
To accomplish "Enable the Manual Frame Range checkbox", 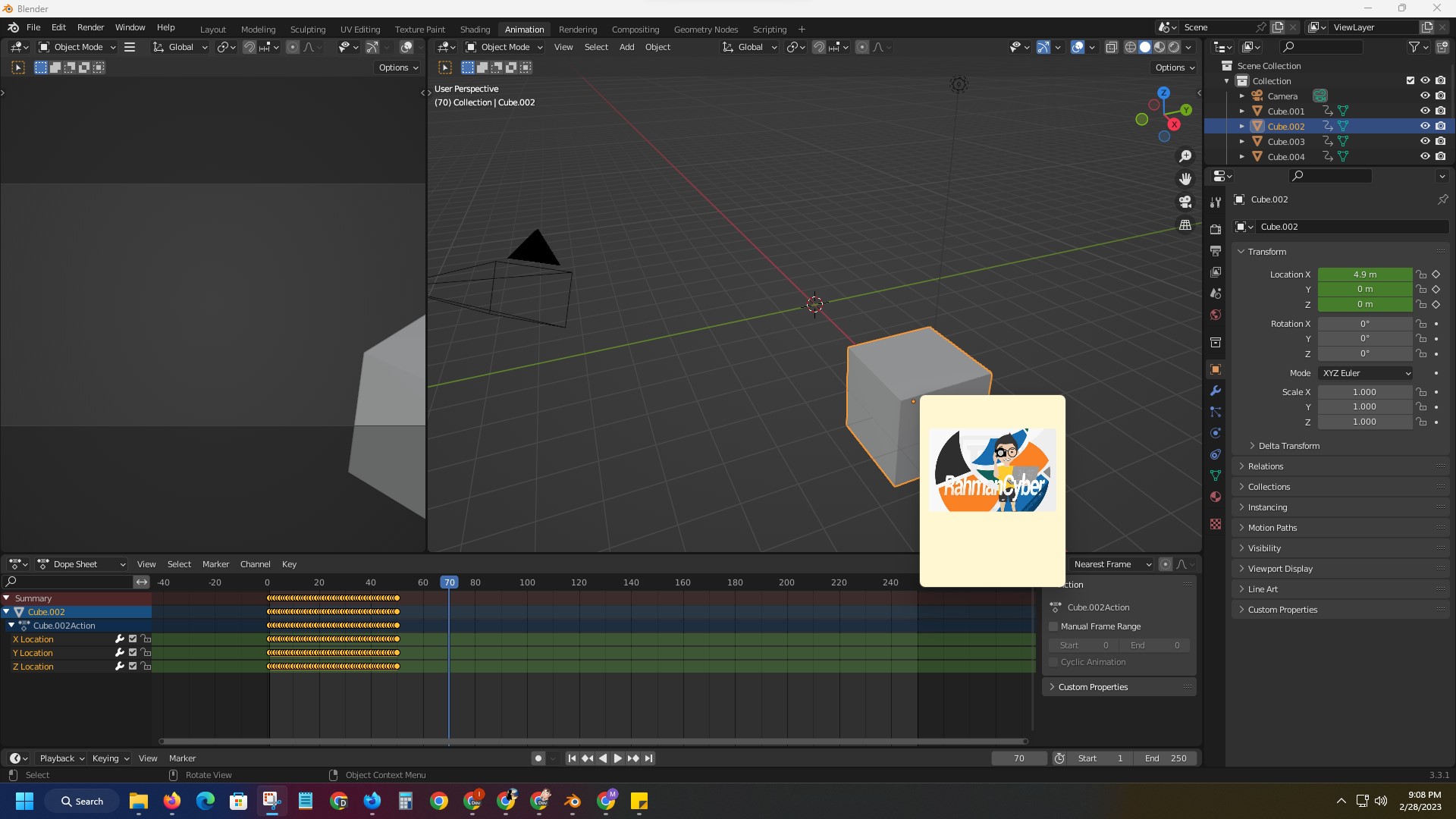I will tap(1053, 626).
